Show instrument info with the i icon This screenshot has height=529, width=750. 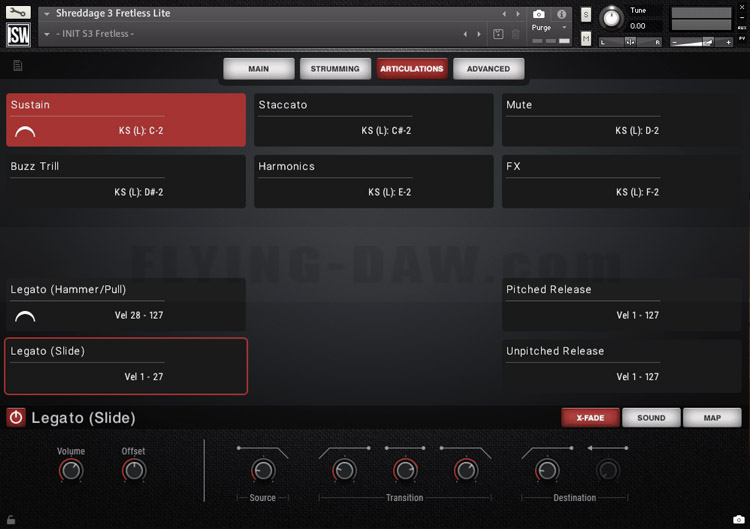coord(562,14)
